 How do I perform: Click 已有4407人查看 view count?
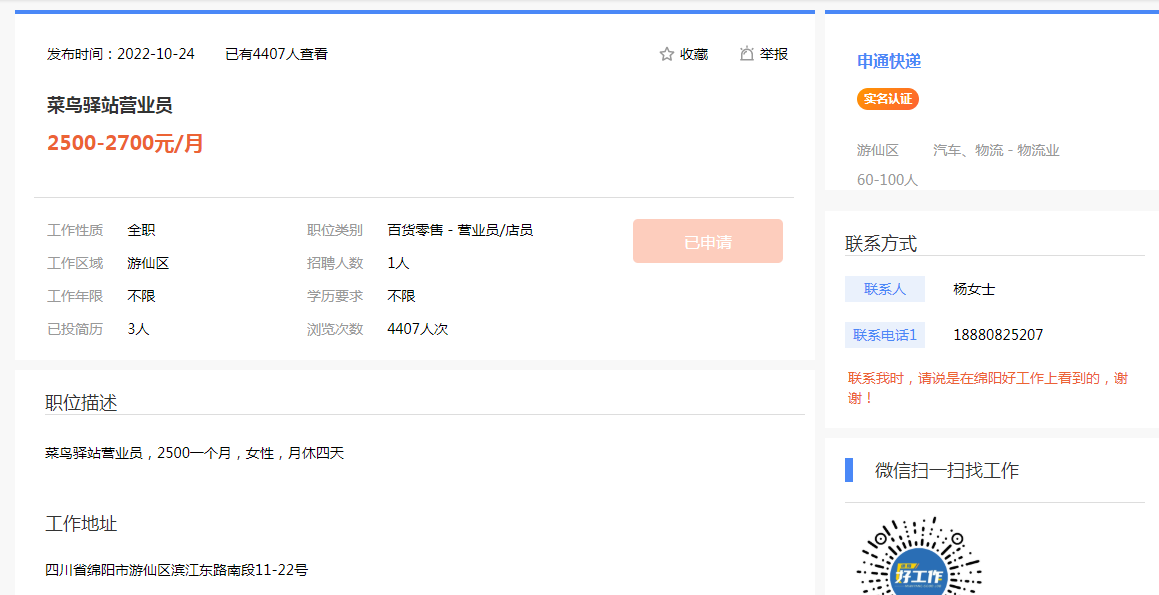(x=276, y=54)
